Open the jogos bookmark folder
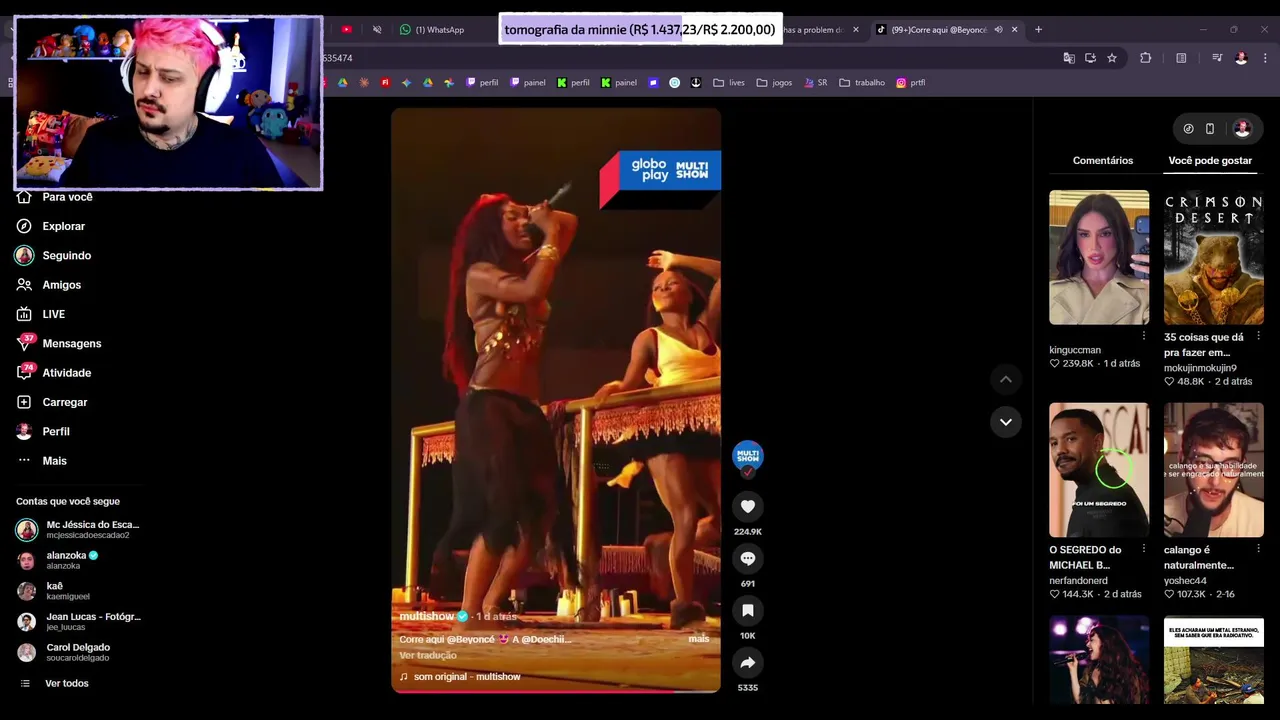This screenshot has height=720, width=1280. (x=774, y=83)
